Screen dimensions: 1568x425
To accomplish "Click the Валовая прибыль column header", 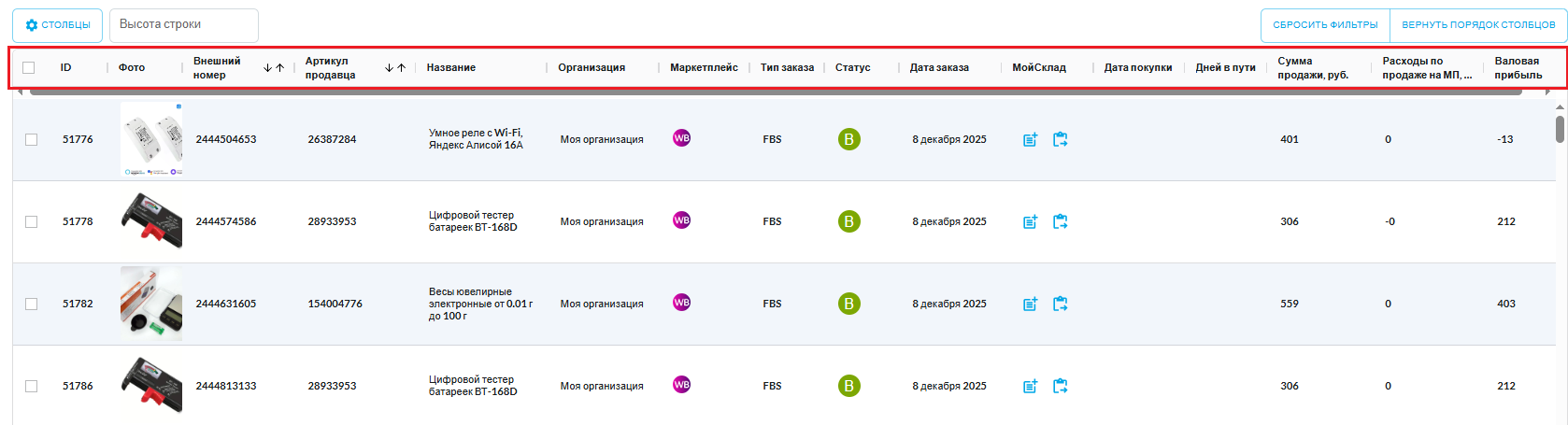I will tap(1518, 67).
